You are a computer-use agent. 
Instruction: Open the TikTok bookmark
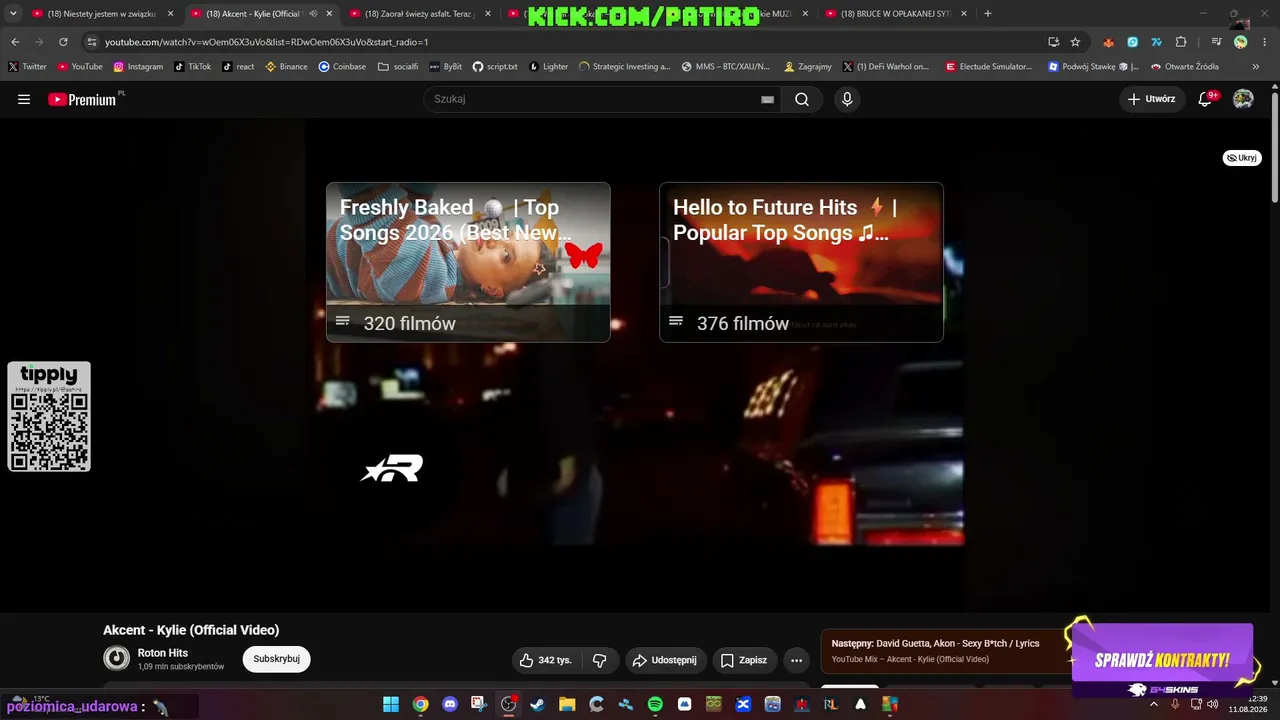pyautogui.click(x=193, y=67)
